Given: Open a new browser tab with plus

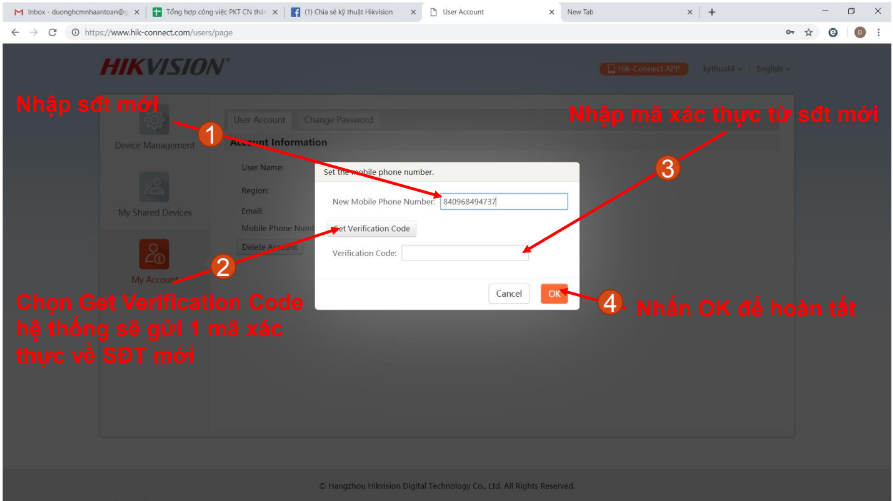Looking at the screenshot, I should pos(712,12).
